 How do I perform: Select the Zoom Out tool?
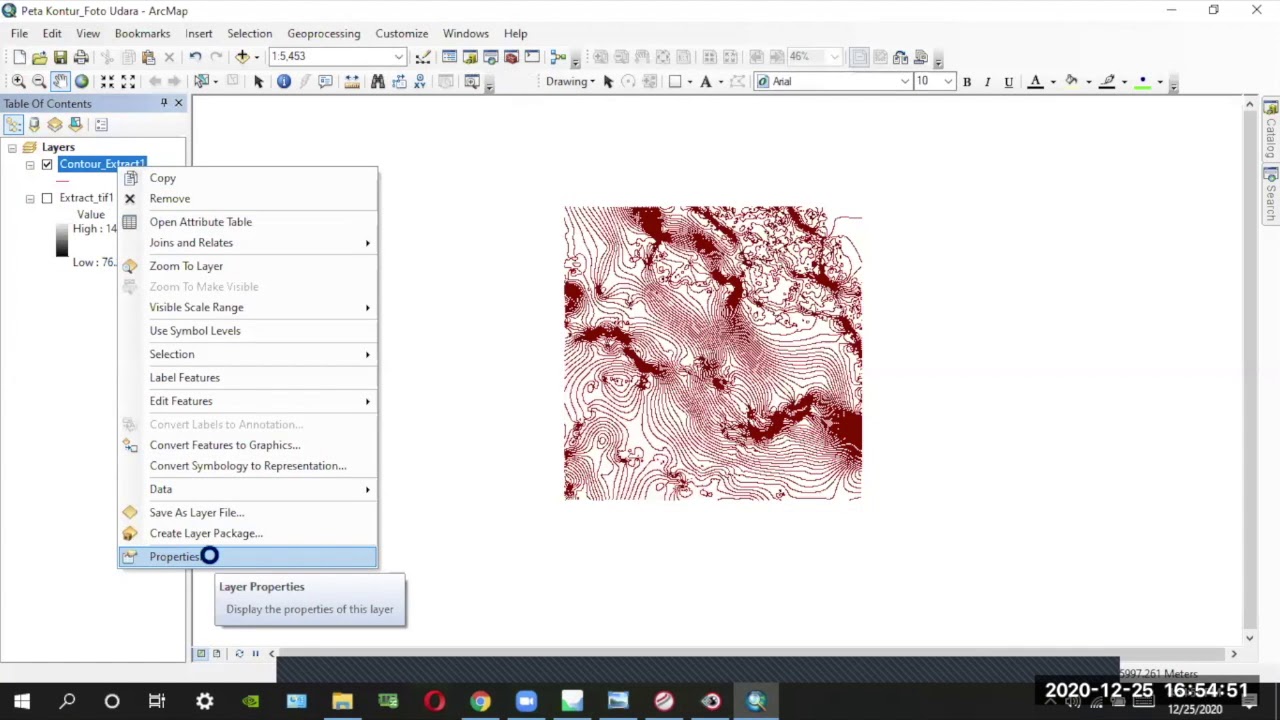coord(39,81)
